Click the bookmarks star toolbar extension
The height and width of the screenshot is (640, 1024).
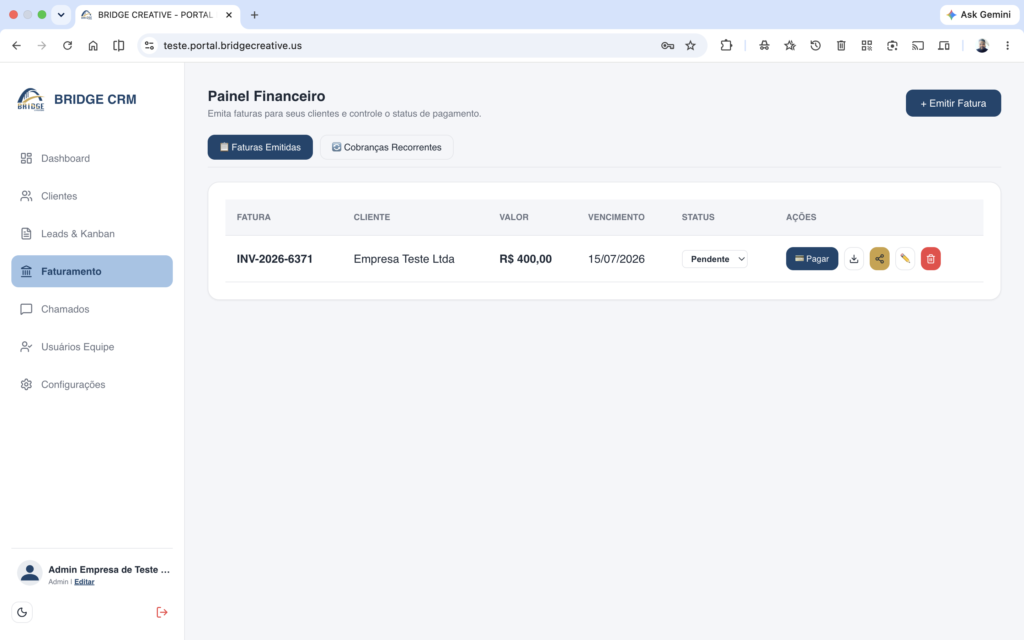pos(790,46)
